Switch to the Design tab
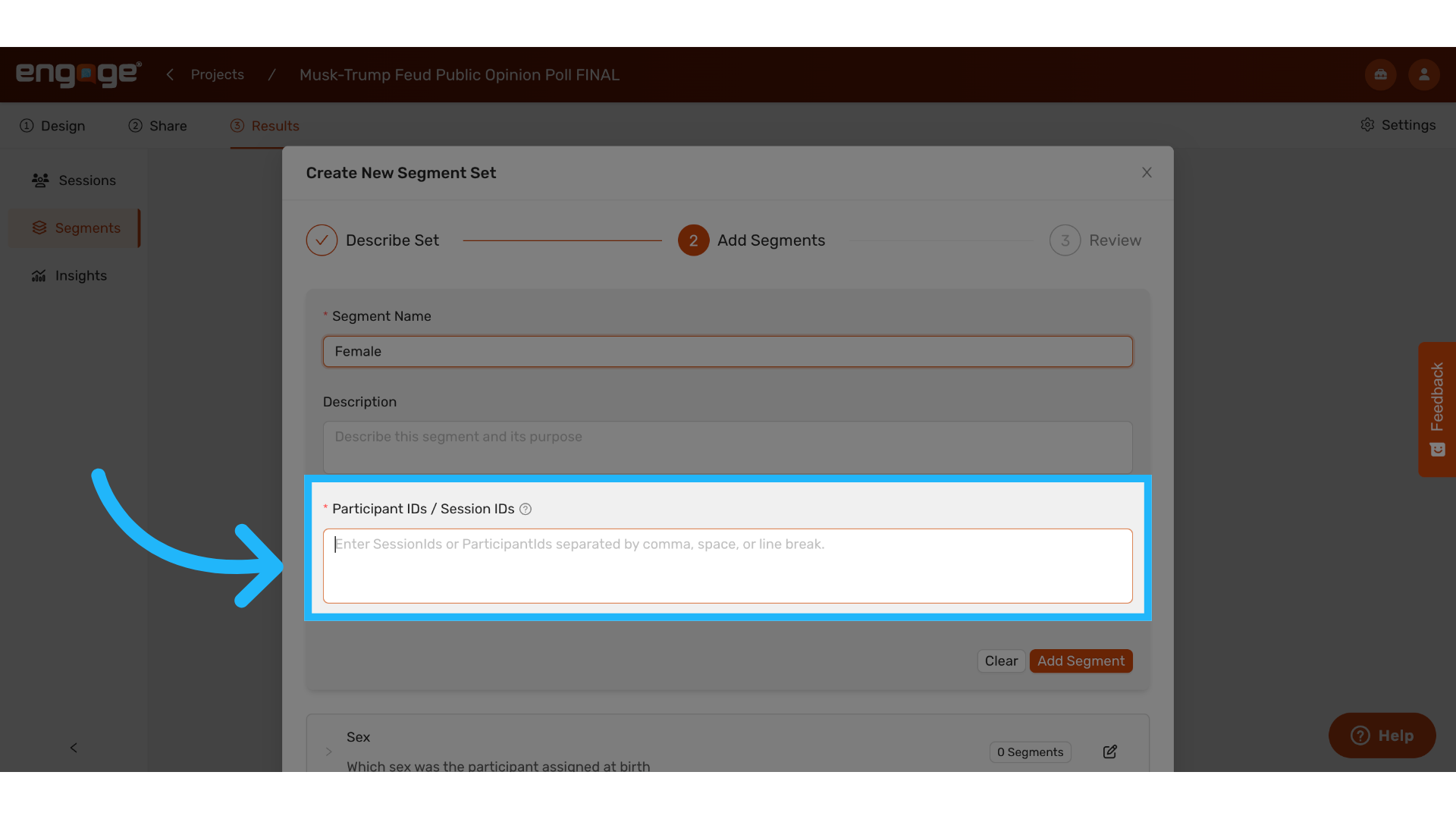The height and width of the screenshot is (819, 1456). (x=52, y=126)
